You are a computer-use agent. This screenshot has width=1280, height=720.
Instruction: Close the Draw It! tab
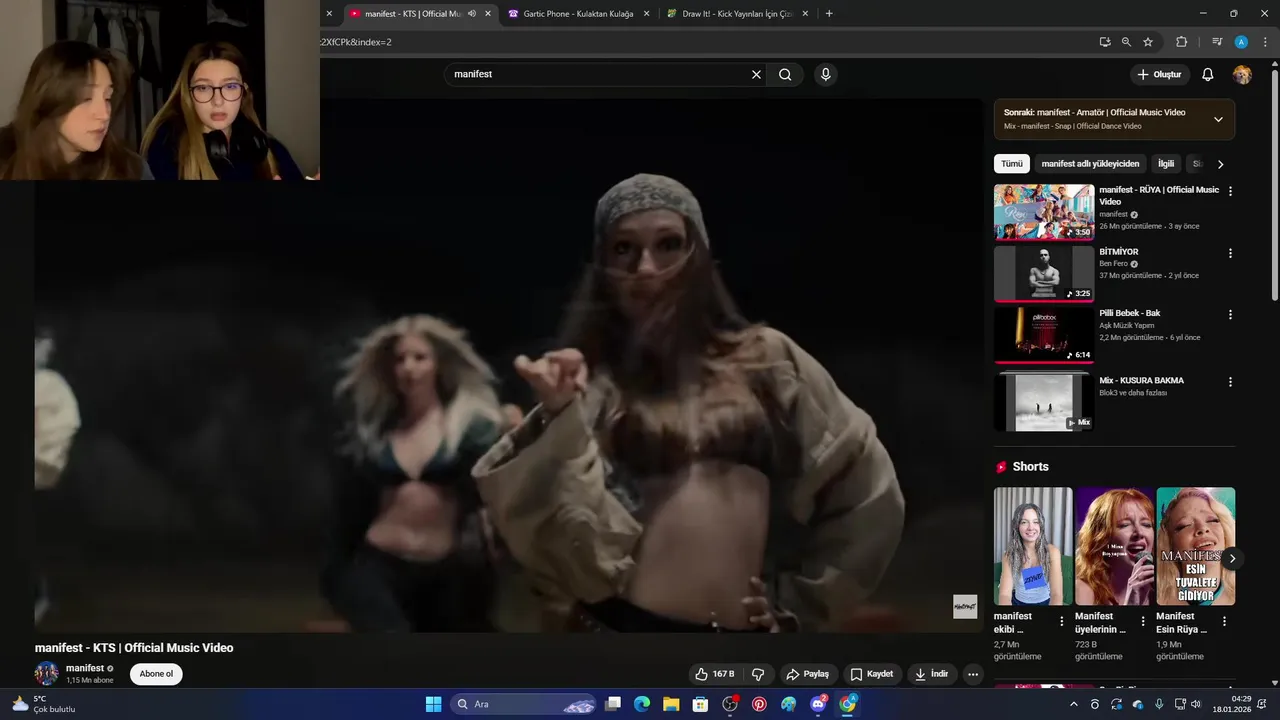point(805,14)
